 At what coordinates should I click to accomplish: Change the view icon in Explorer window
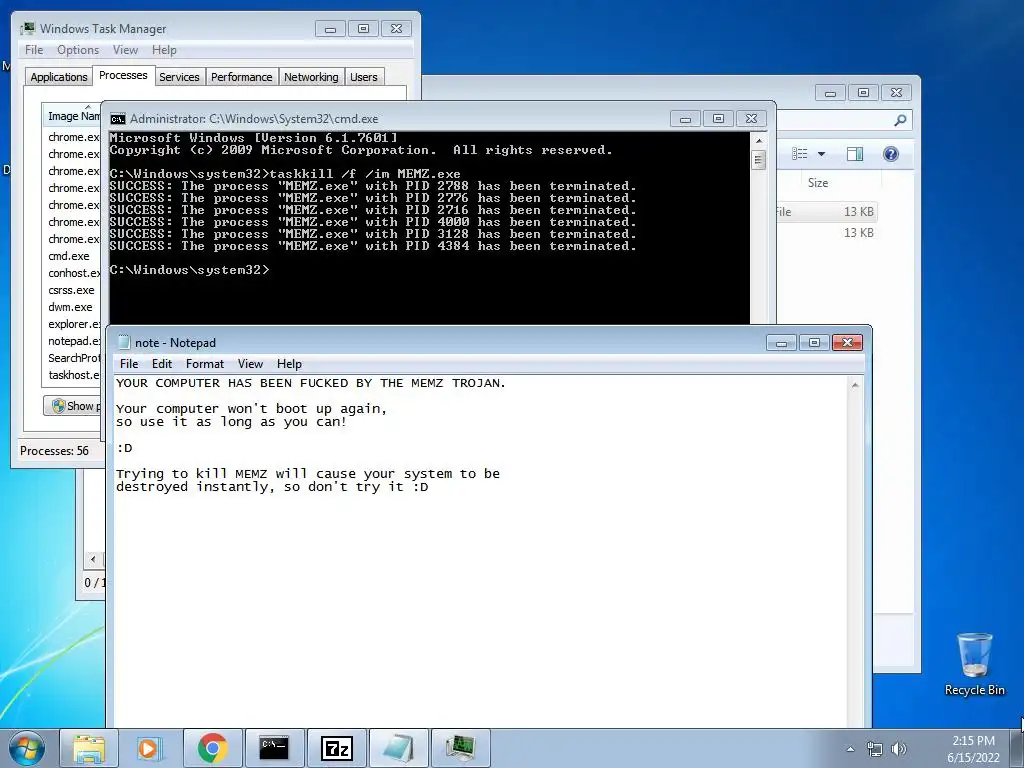point(800,153)
